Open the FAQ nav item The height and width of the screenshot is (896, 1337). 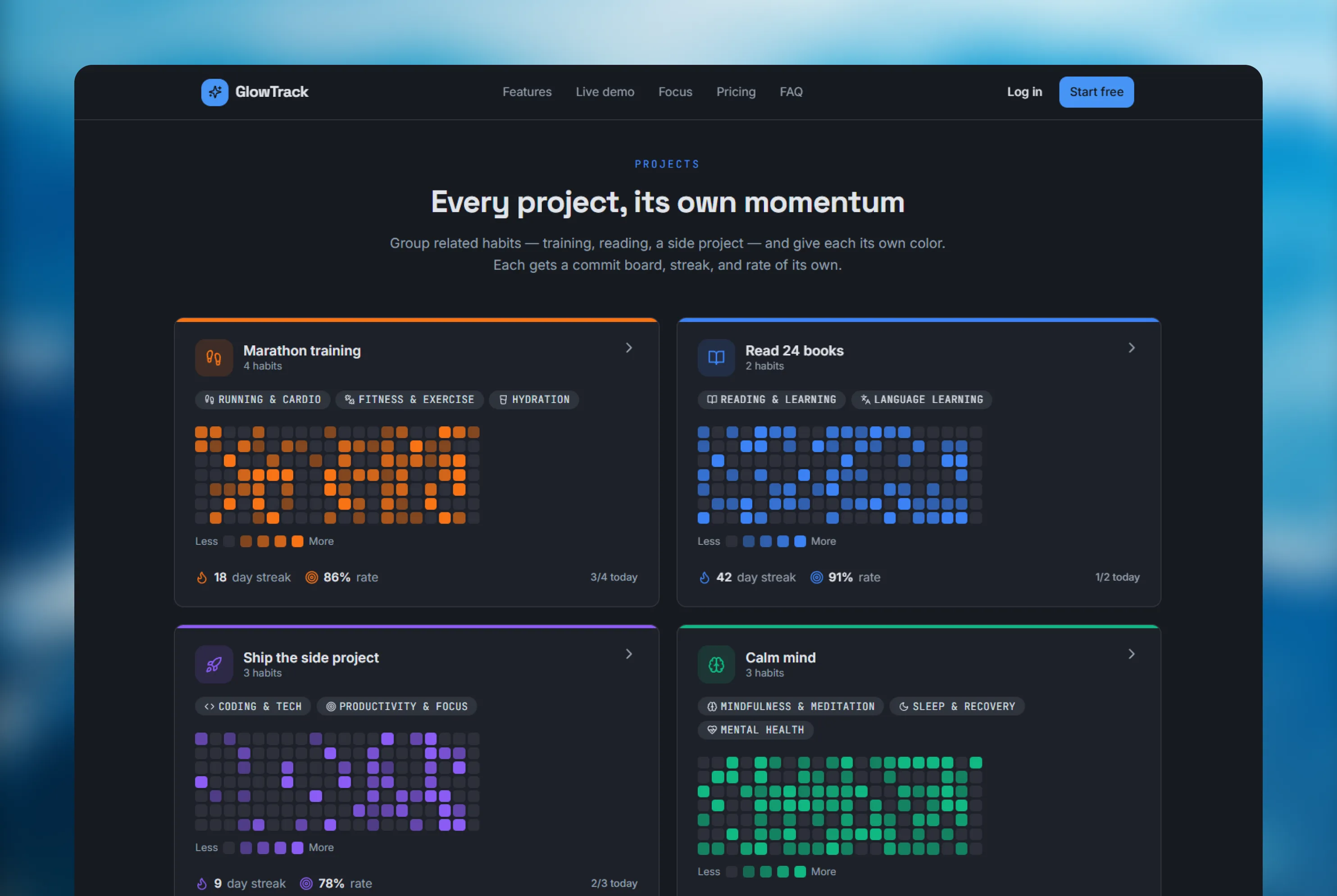click(x=791, y=92)
